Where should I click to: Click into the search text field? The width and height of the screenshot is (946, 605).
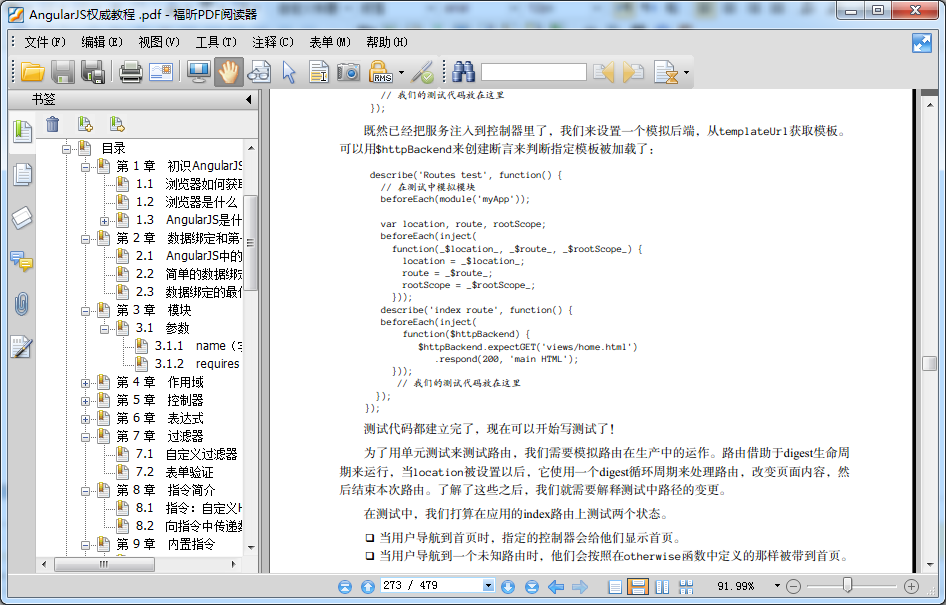534,72
